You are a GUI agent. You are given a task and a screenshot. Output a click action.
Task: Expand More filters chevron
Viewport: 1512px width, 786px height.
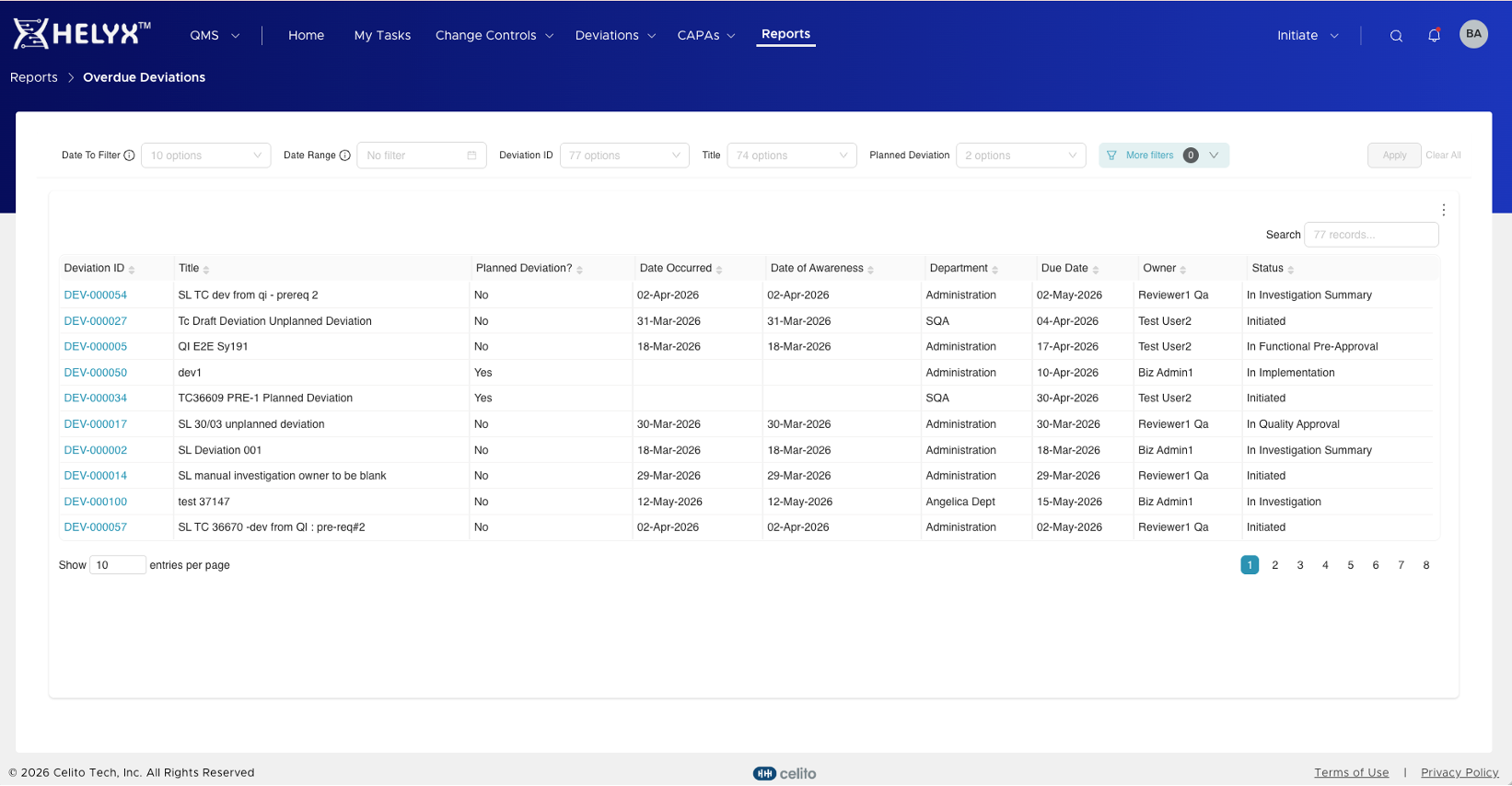(x=1214, y=156)
